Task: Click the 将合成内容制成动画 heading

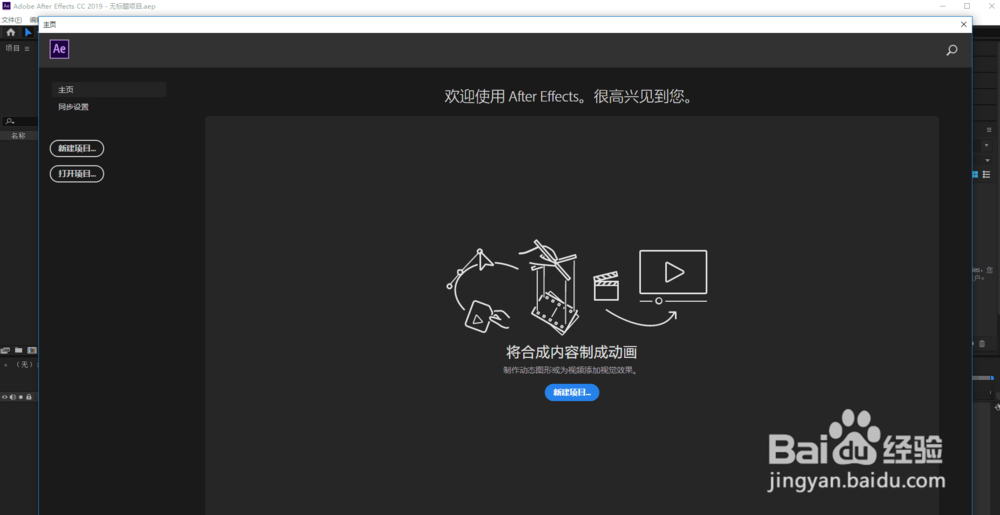Action: pos(572,352)
